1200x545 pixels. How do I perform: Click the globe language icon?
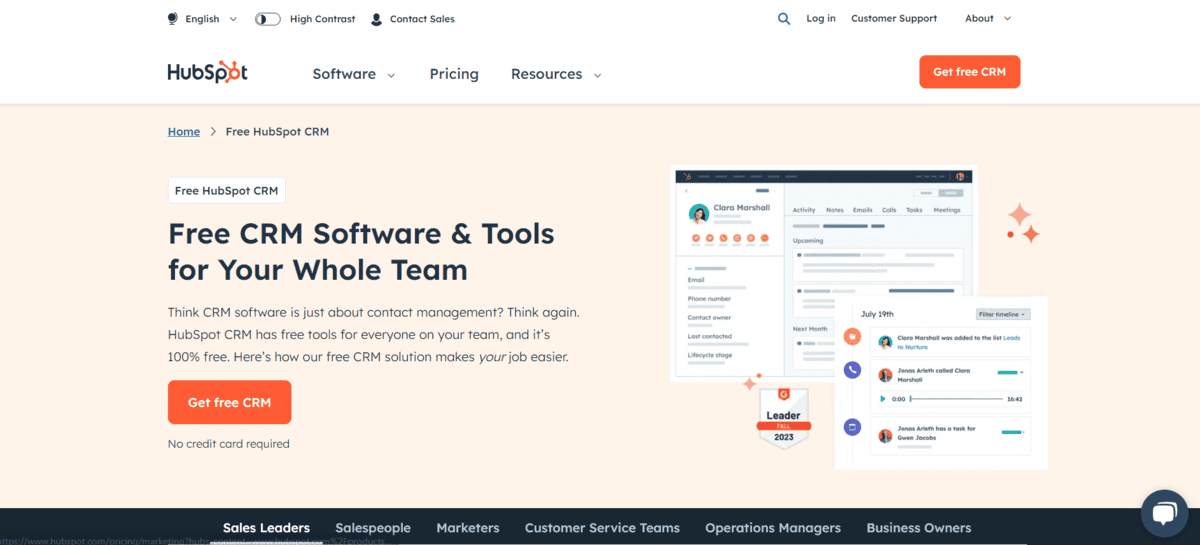coord(173,19)
